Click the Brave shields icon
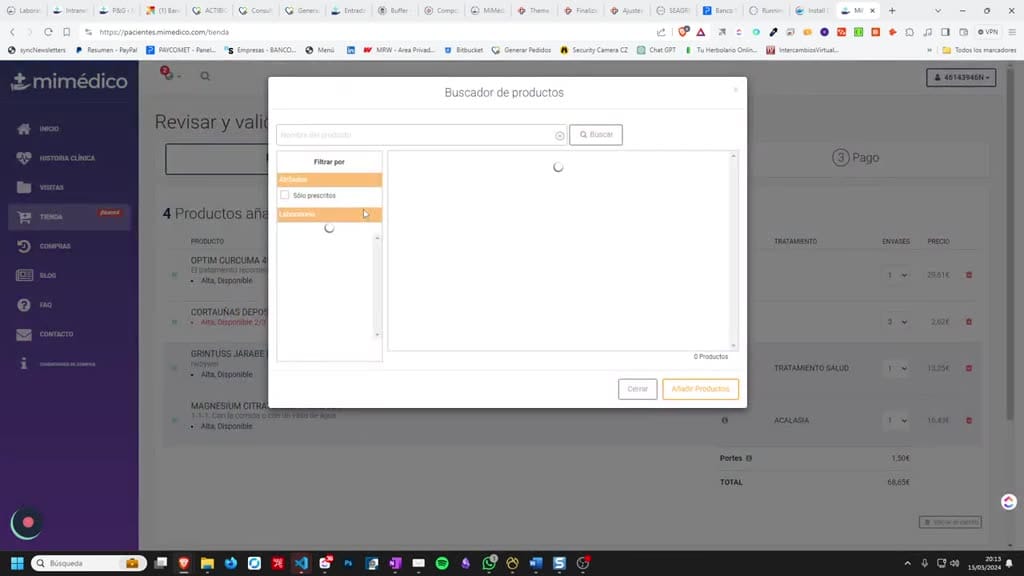1024x576 pixels. (x=683, y=31)
